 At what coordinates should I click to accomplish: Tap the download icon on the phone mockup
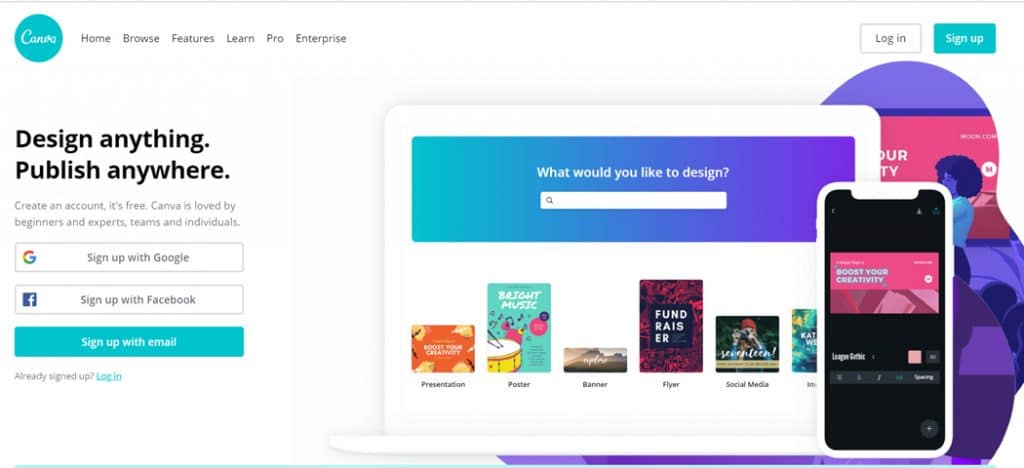(x=920, y=211)
